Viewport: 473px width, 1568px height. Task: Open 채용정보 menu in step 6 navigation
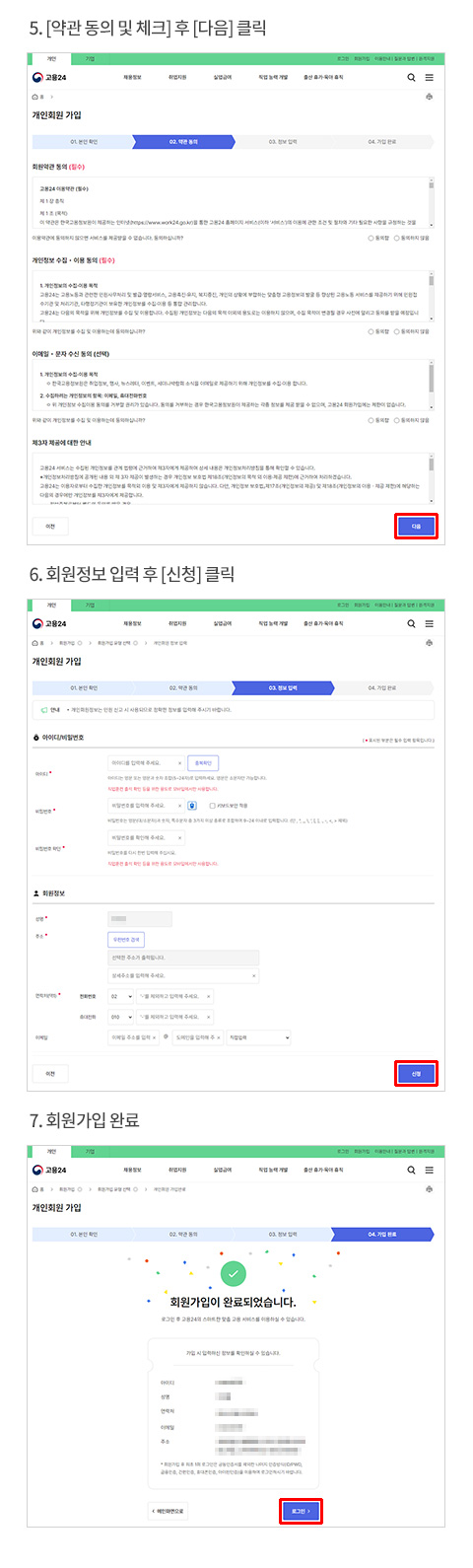132,623
